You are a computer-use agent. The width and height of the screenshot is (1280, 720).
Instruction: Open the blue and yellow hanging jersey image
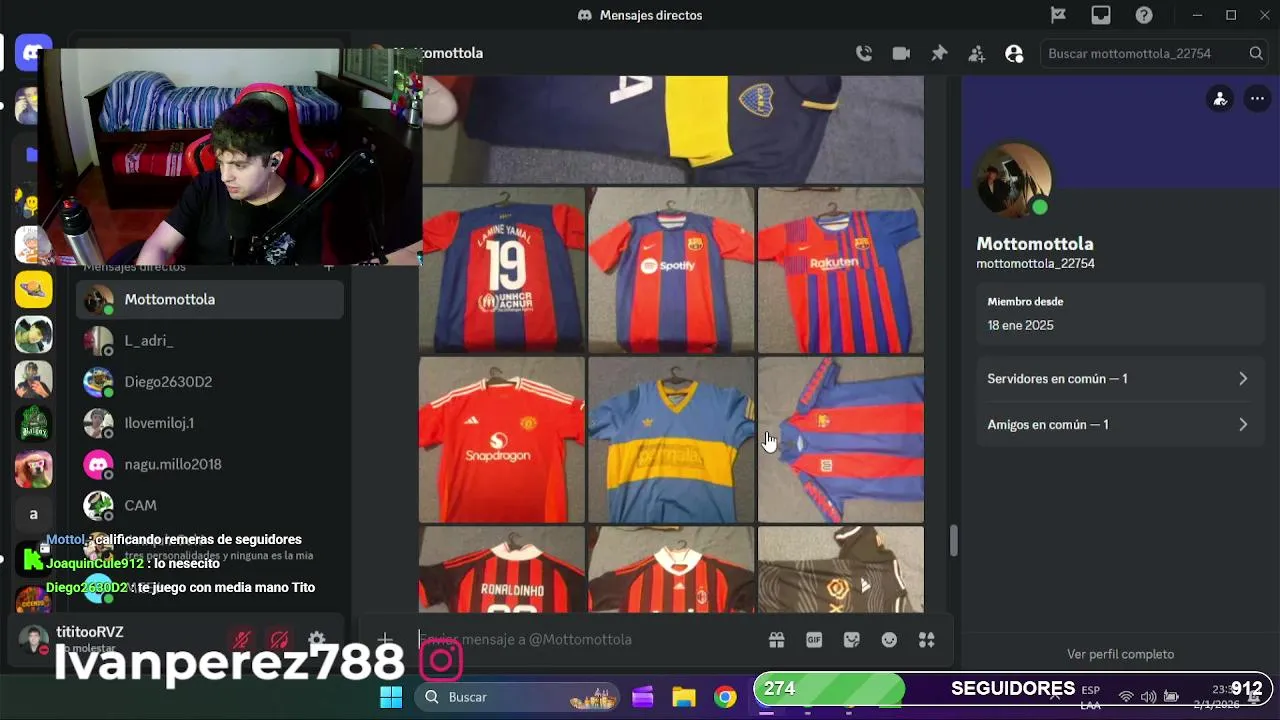coord(671,440)
